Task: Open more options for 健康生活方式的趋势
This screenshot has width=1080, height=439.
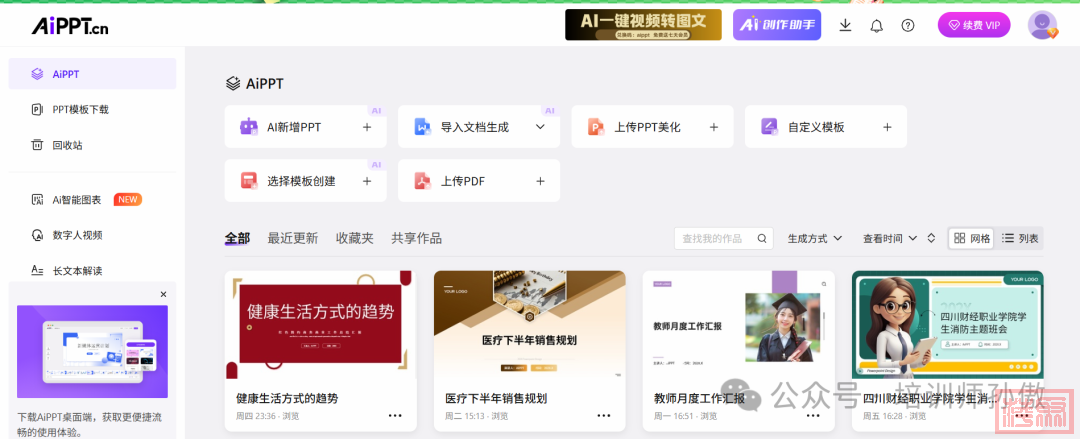Action: (395, 416)
